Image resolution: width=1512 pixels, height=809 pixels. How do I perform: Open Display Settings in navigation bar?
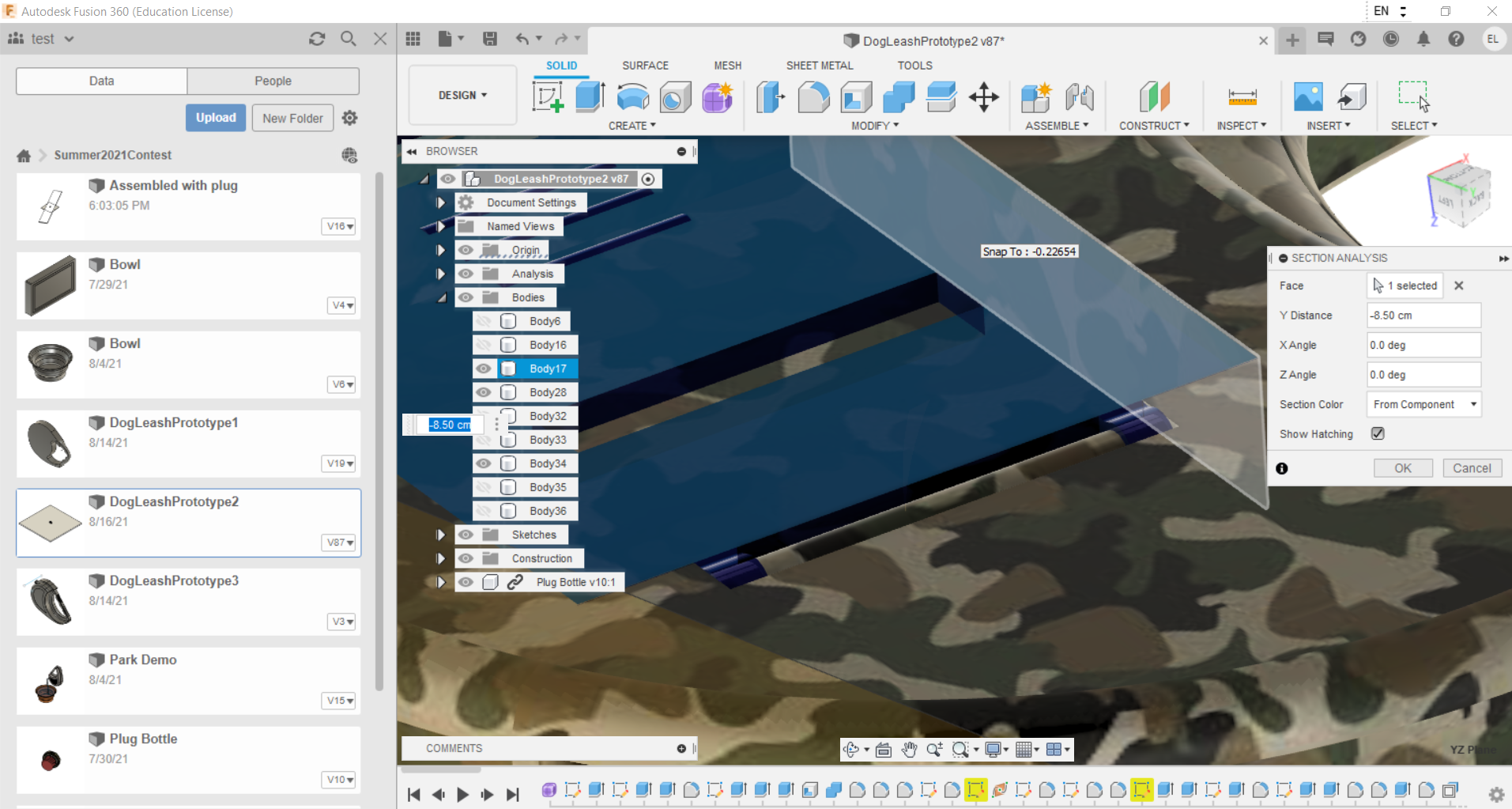[x=993, y=749]
